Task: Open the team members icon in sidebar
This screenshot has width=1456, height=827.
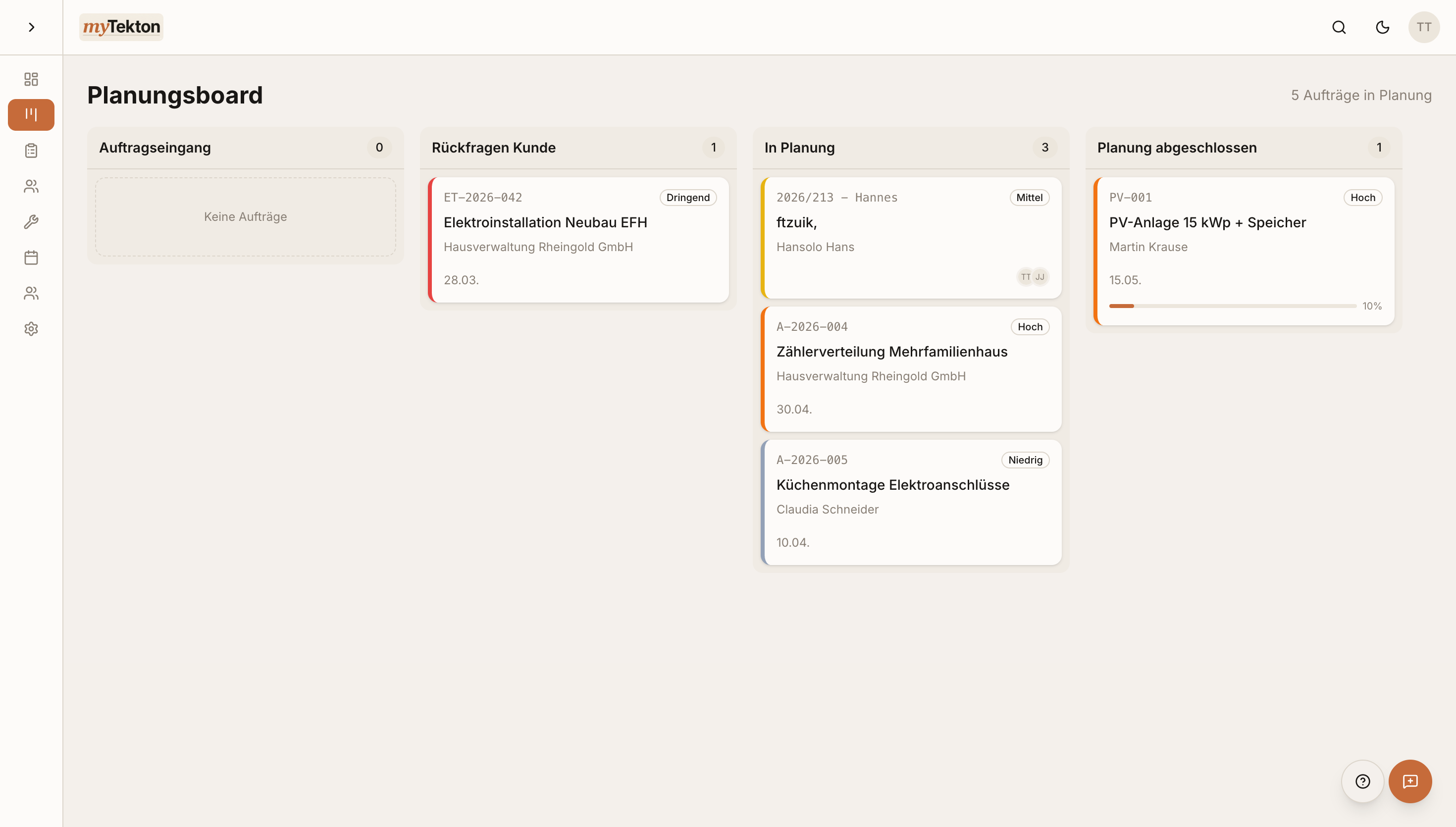Action: [31, 186]
